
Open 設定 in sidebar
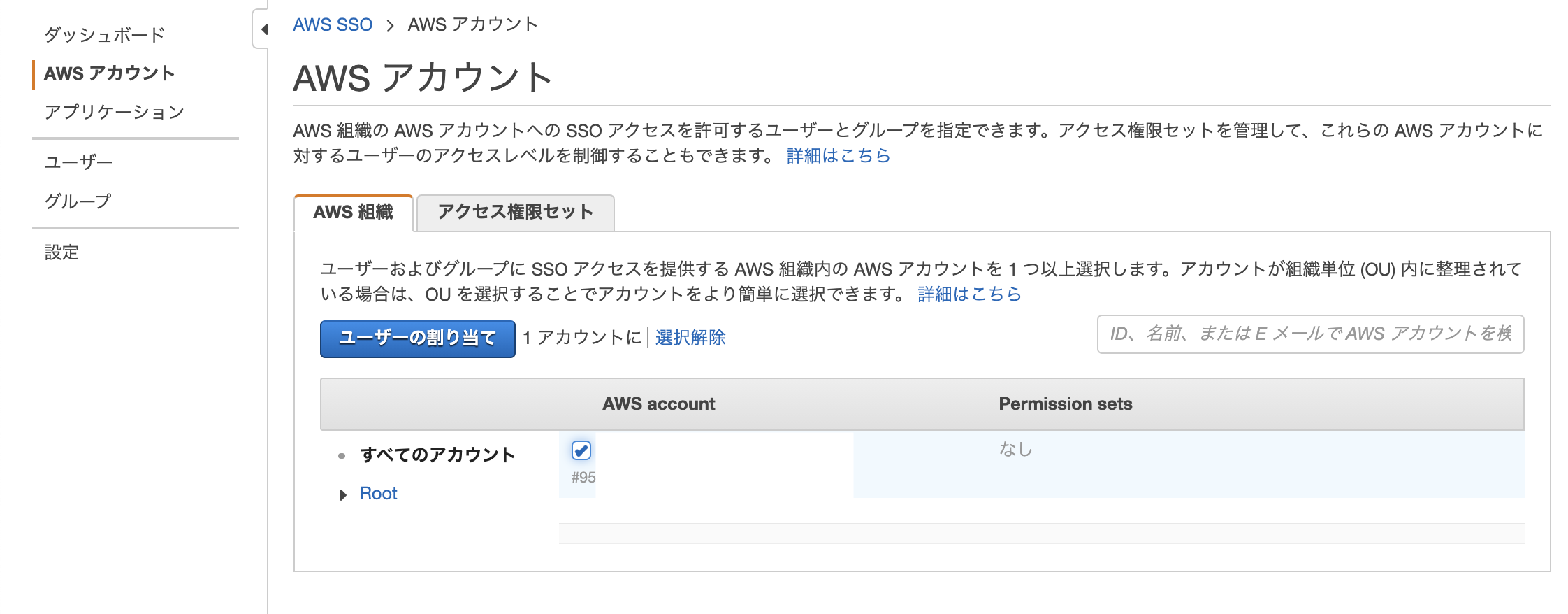[x=61, y=252]
